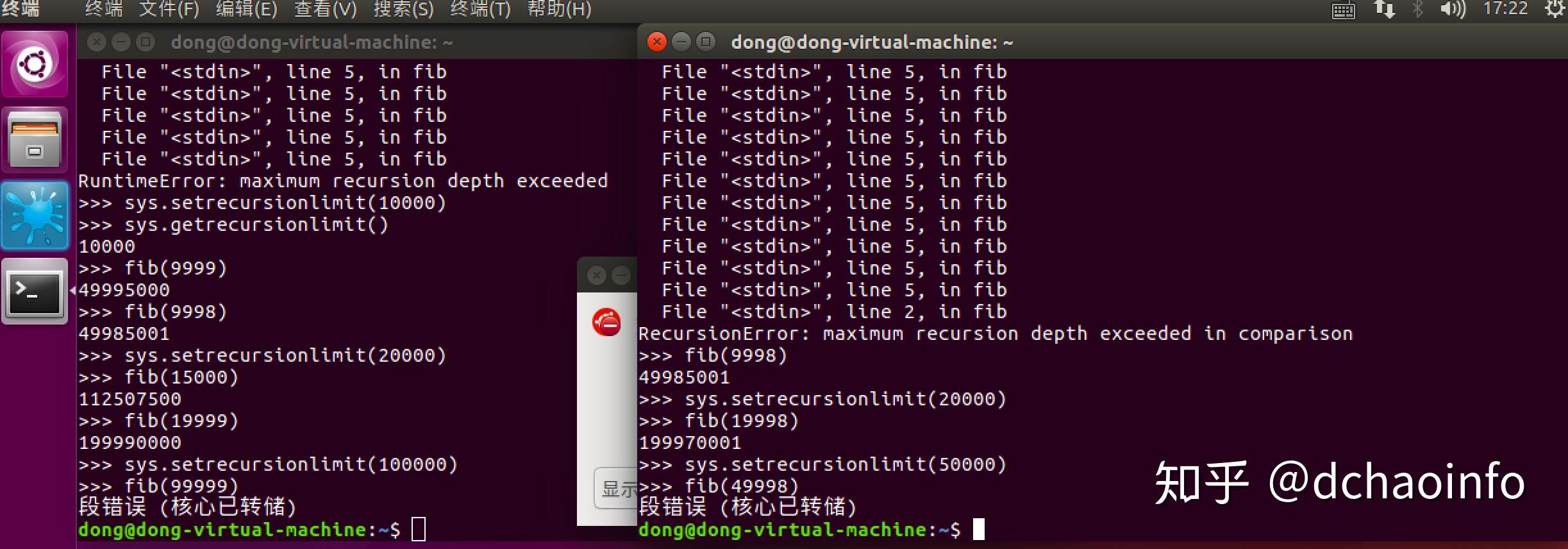Open the blue splash app in launcher
Screen dimensions: 1568x549
coord(35,215)
